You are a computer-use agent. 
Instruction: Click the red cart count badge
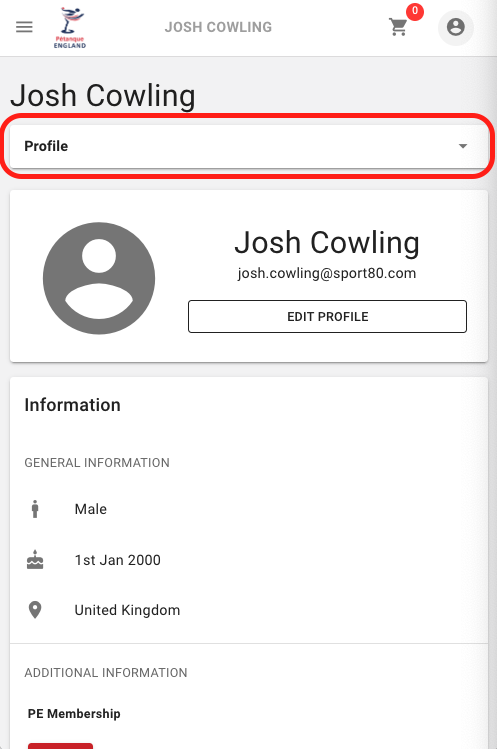415,11
